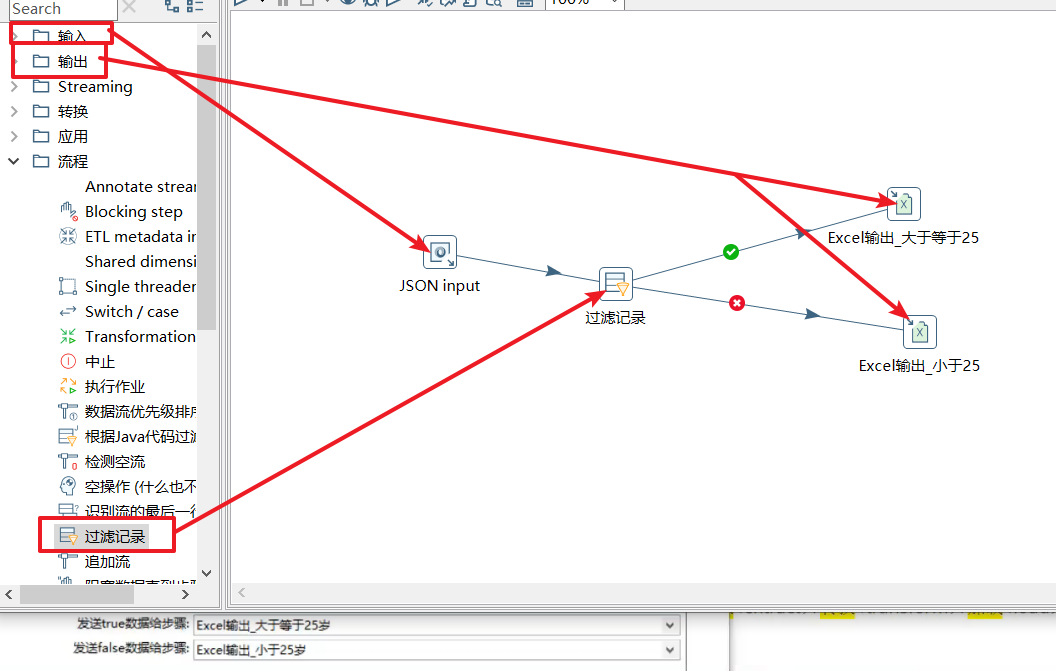Select the 追加流 step icon
The height and width of the screenshot is (671, 1056).
coord(68,561)
